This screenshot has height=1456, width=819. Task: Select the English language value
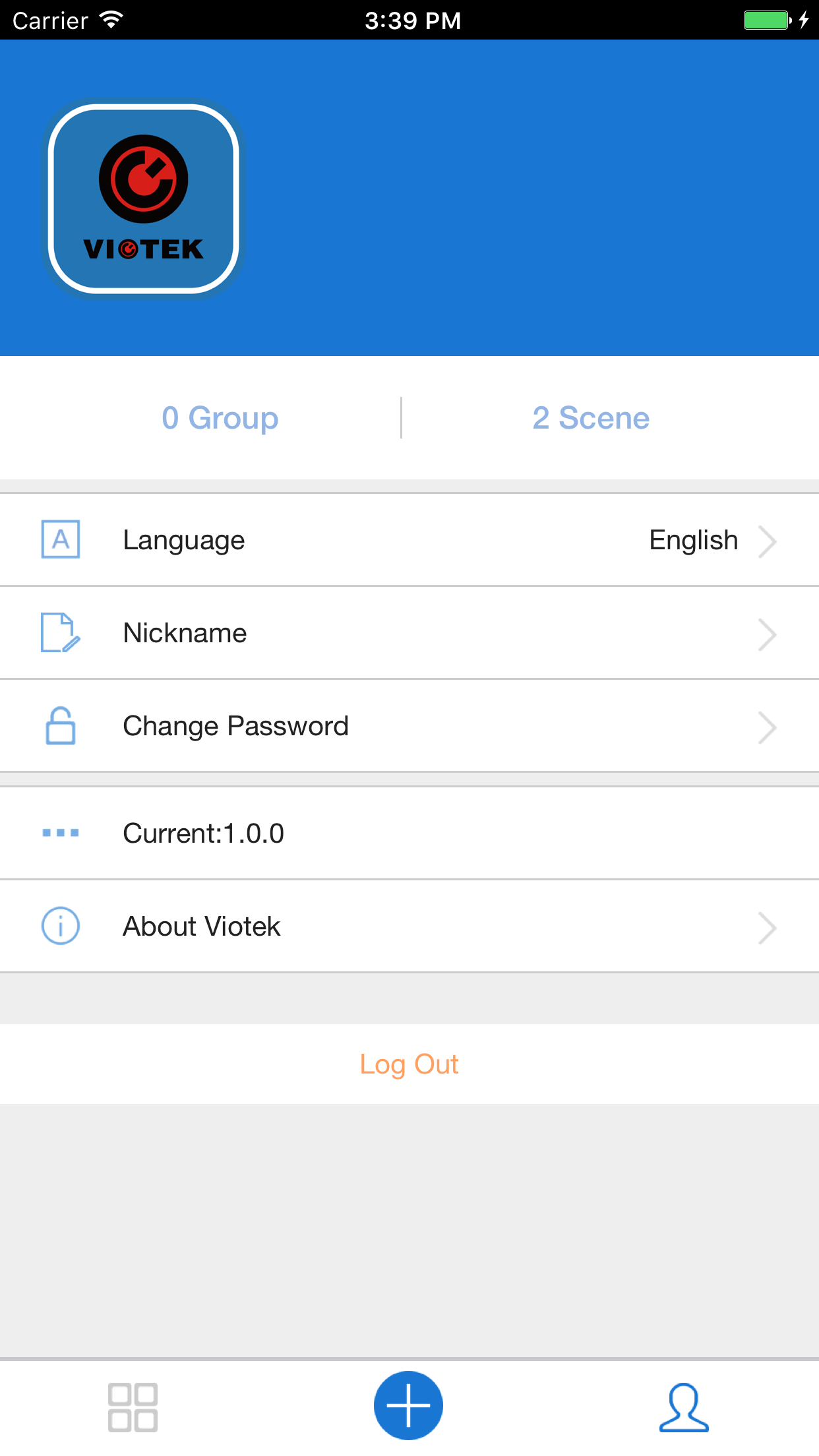693,540
